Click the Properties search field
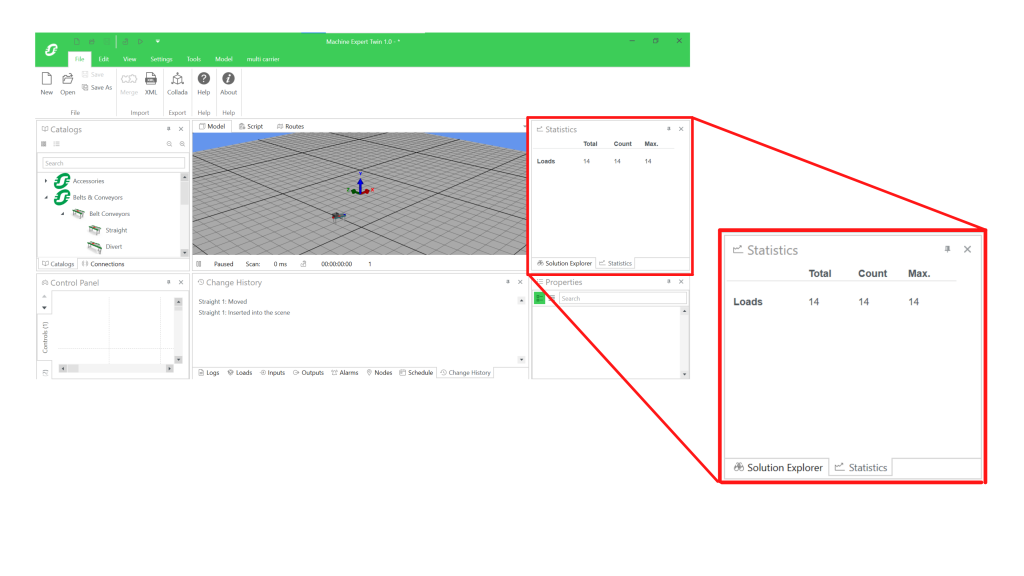 (x=622, y=298)
